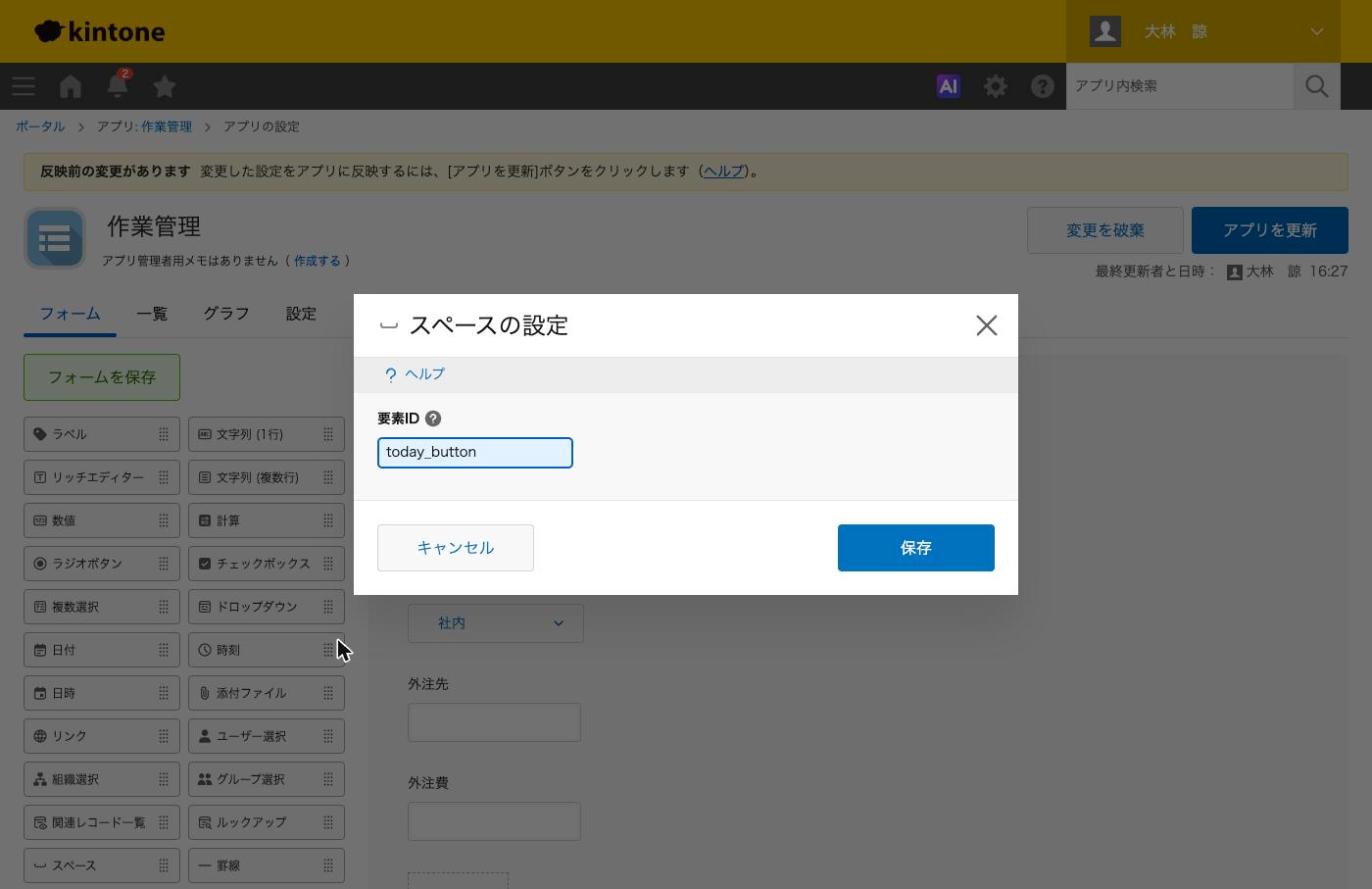
Task: Close the スペースの設定 dialog
Action: pyautogui.click(x=986, y=325)
